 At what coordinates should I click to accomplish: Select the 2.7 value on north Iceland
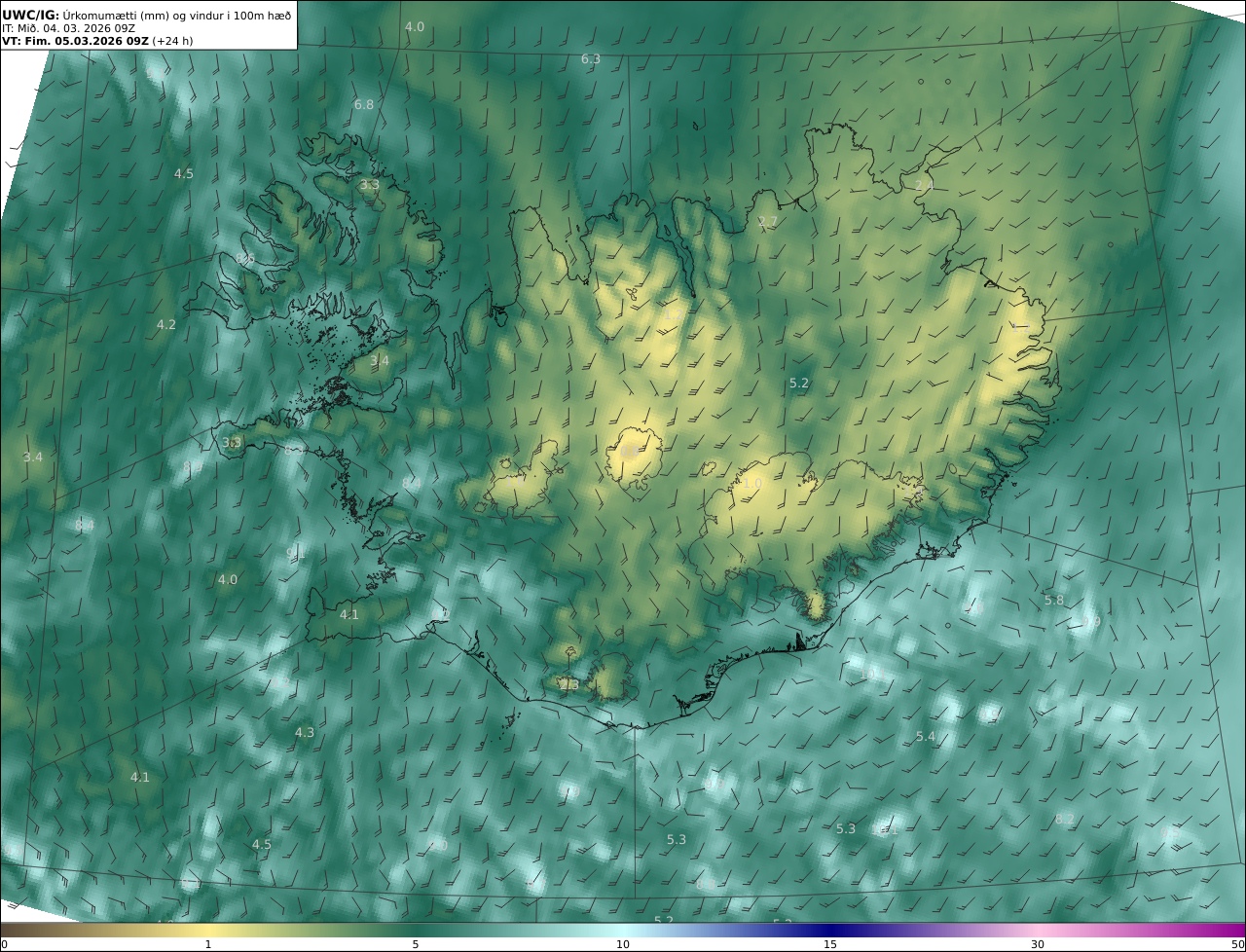[768, 222]
